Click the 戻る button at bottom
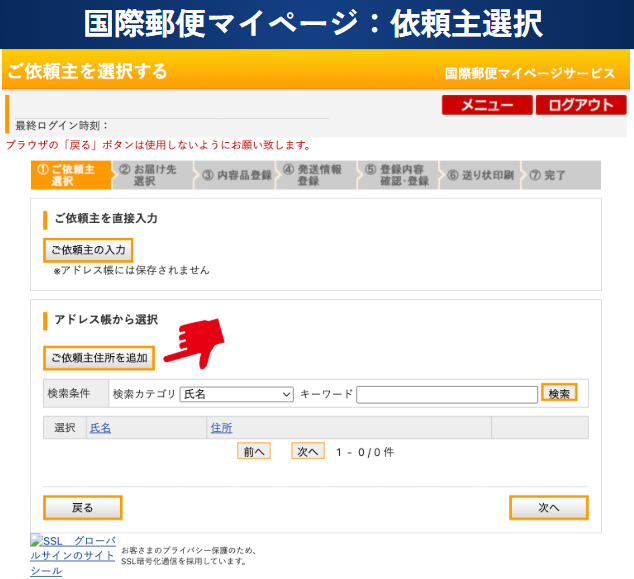 coord(83,508)
